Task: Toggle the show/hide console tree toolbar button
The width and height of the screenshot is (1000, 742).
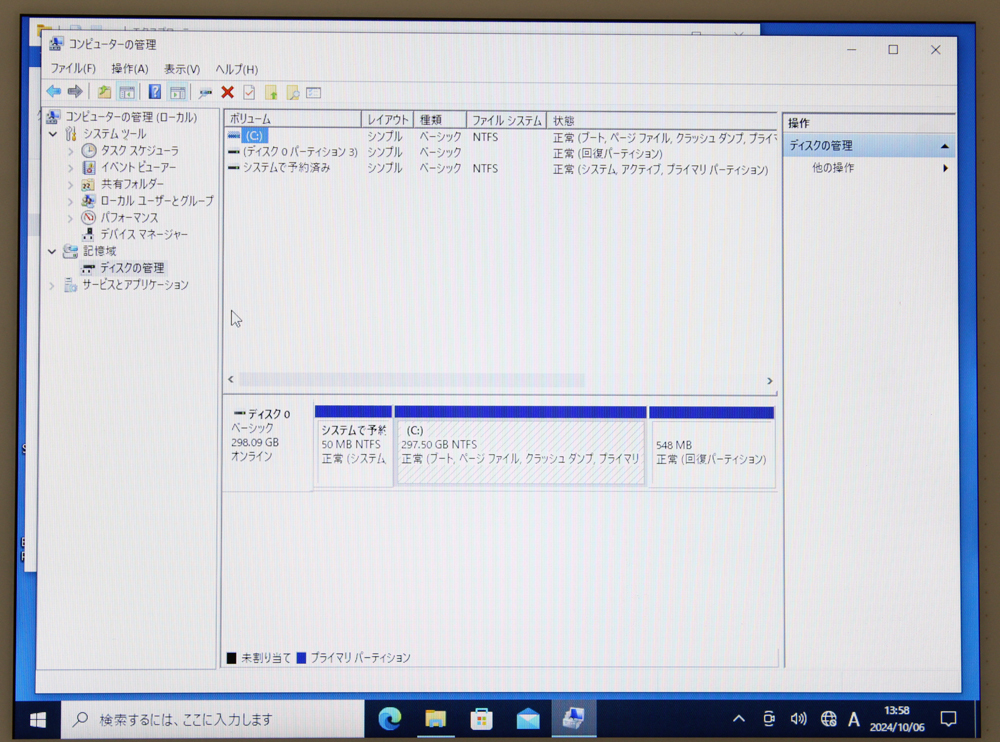Action: pyautogui.click(x=127, y=92)
